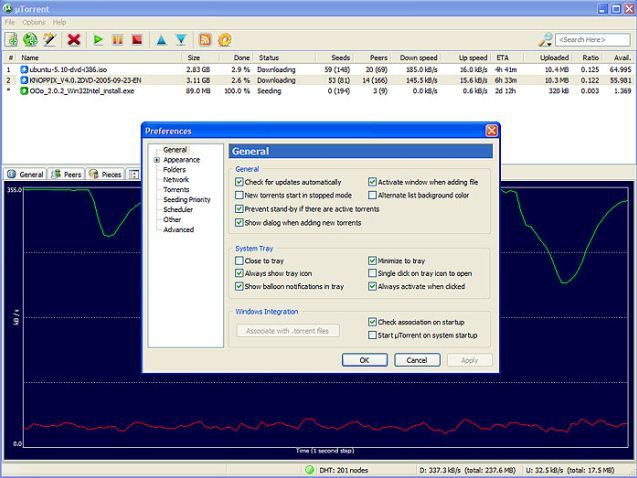Switch to the General info tab
Image resolution: width=637 pixels, height=478 pixels.
25,174
